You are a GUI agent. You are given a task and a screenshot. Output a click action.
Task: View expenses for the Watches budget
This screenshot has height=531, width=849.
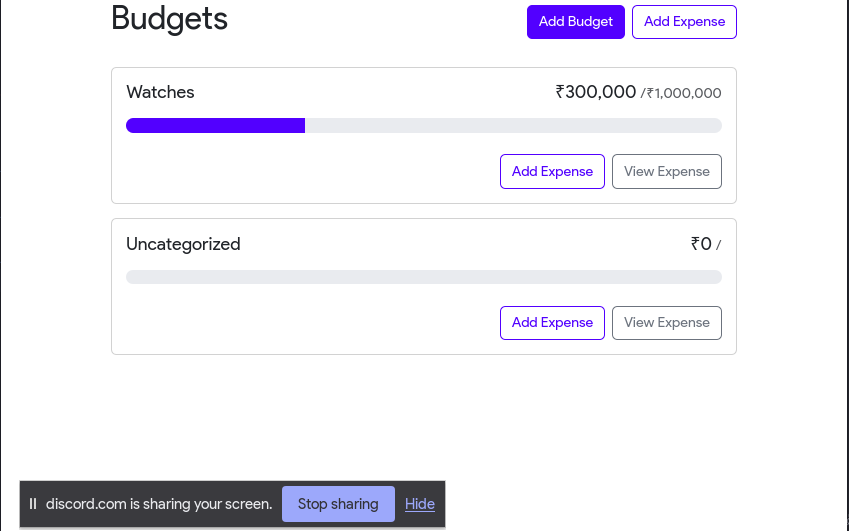[666, 171]
